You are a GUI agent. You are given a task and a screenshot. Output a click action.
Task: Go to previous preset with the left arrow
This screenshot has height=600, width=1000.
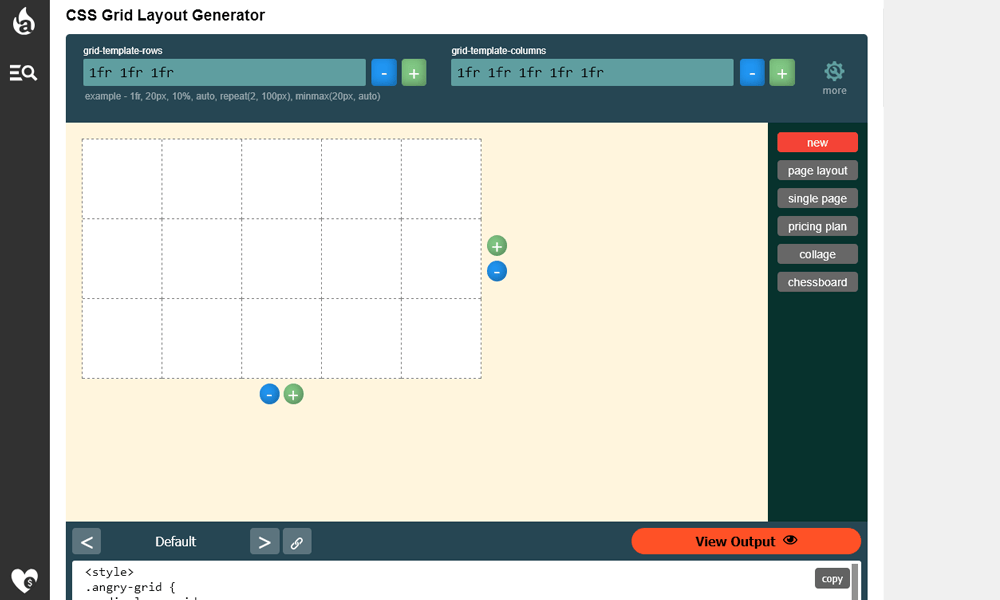pos(86,541)
